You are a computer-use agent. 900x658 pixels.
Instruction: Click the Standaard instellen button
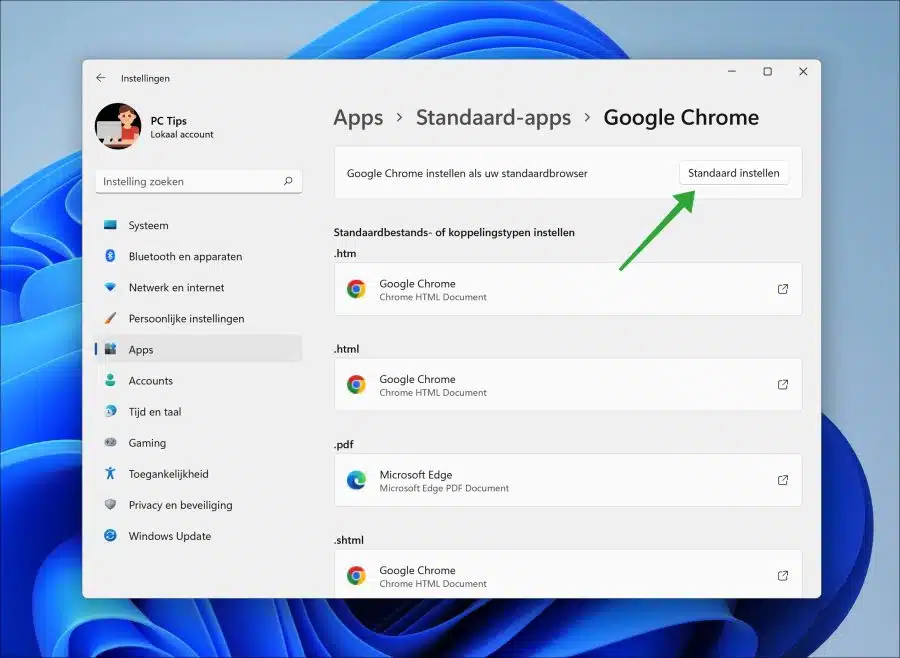(734, 173)
